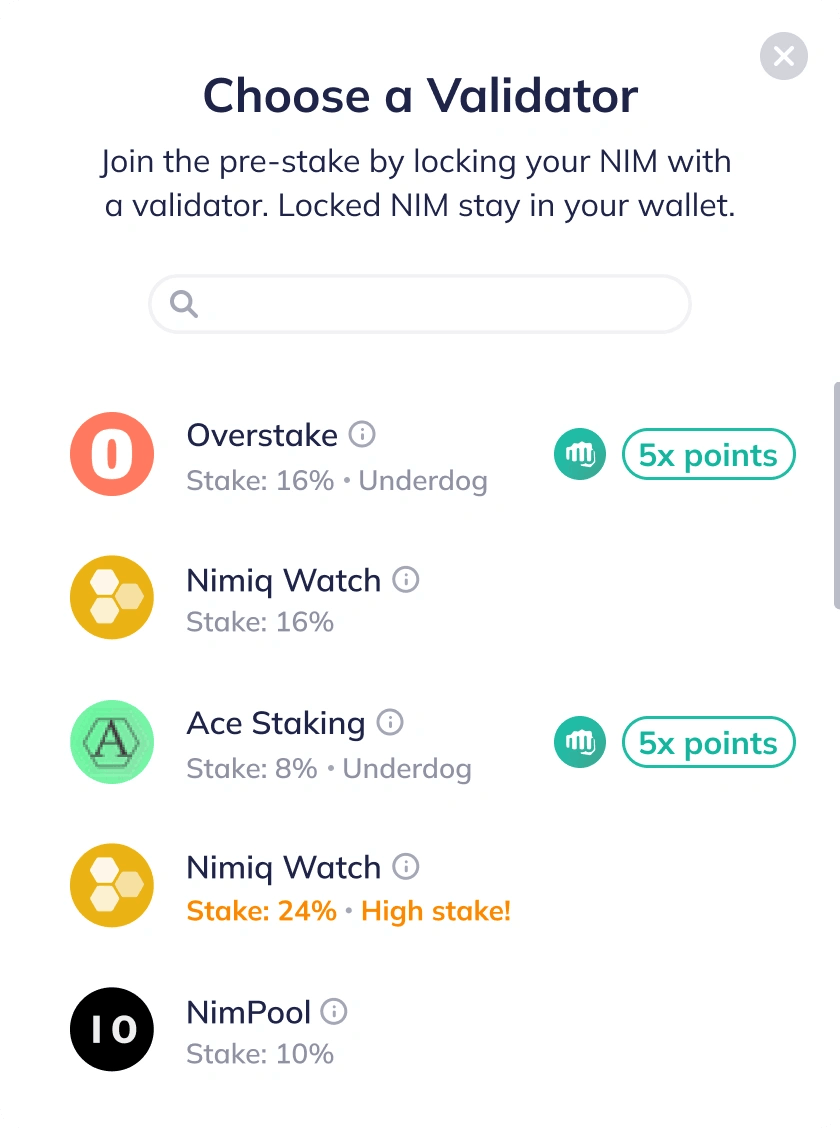Image resolution: width=840 pixels, height=1128 pixels.
Task: Click the underdog fist icon for Overstake
Action: pyautogui.click(x=580, y=454)
